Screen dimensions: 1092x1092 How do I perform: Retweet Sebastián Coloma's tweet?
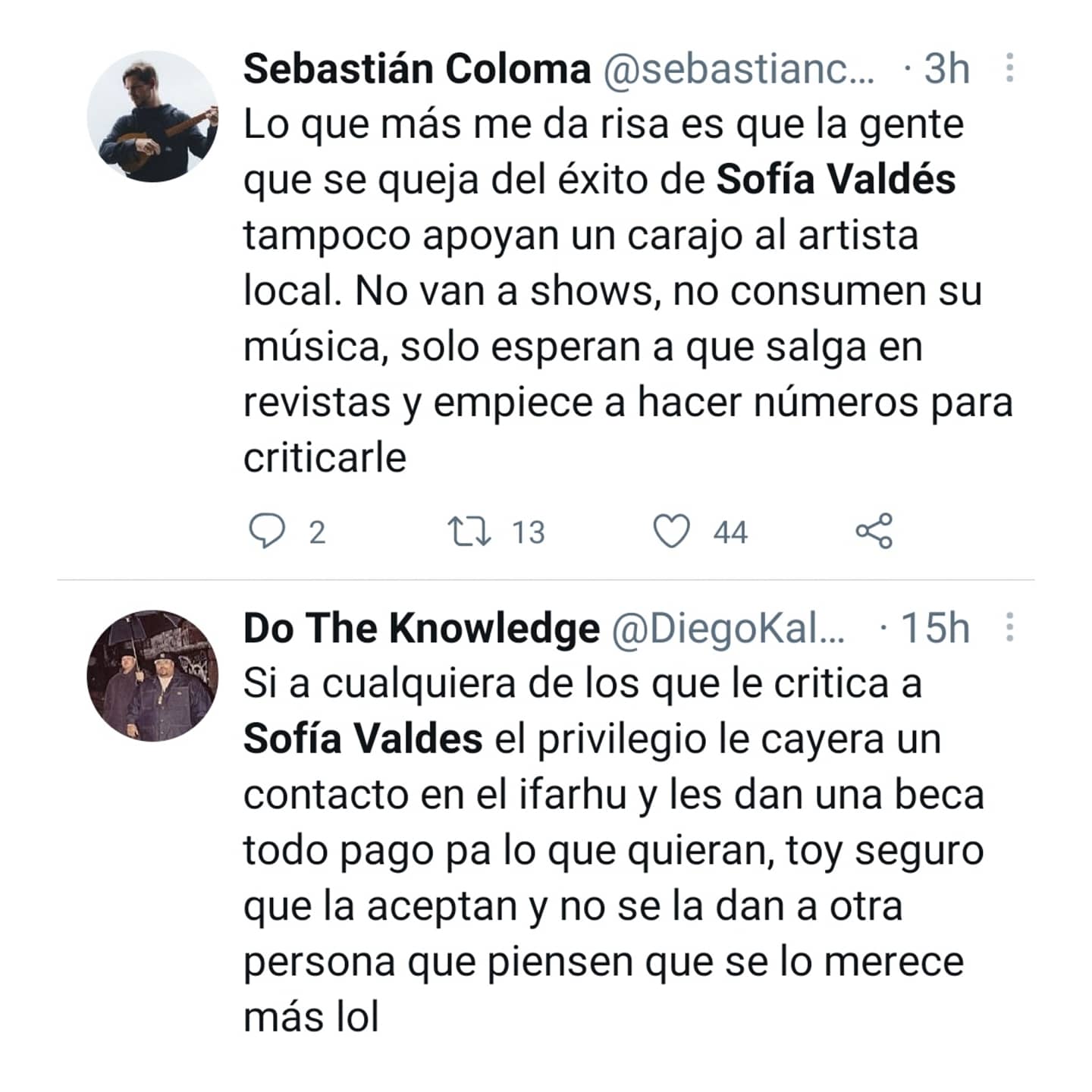pyautogui.click(x=469, y=531)
